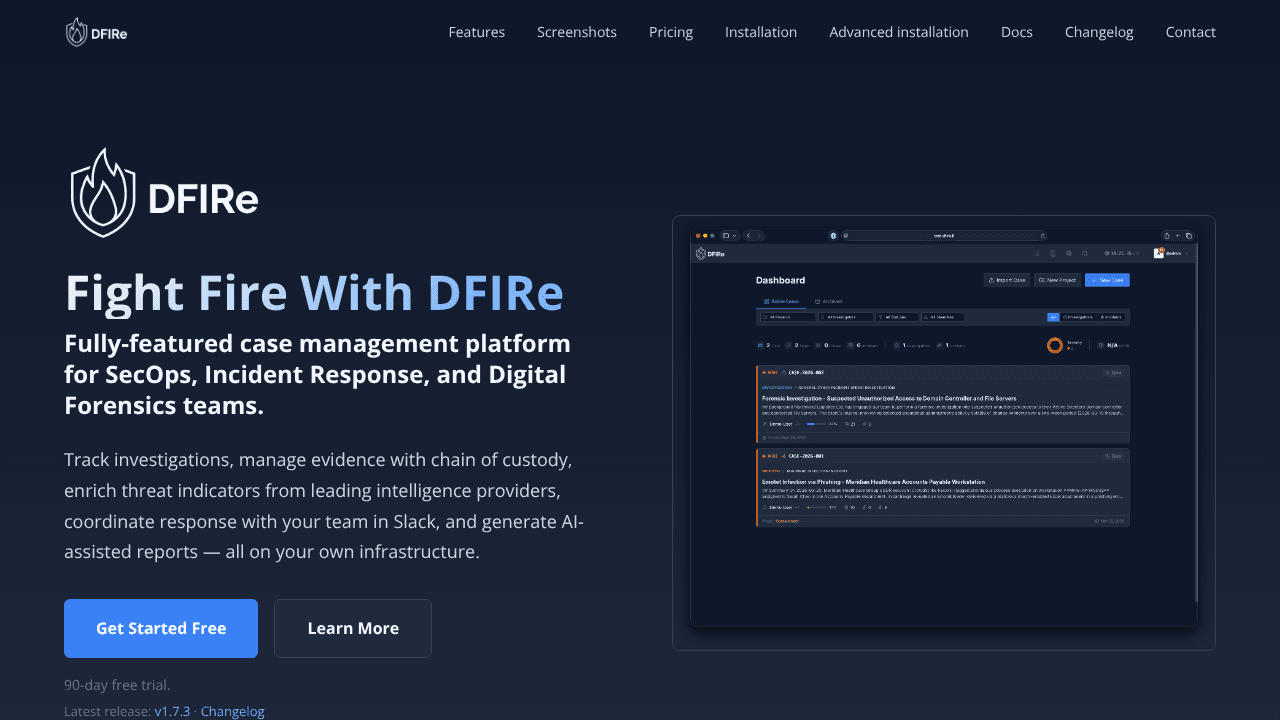Viewport: 1280px width, 720px height.
Task: Click the large DFIRe shield logo in hero
Action: point(163,193)
